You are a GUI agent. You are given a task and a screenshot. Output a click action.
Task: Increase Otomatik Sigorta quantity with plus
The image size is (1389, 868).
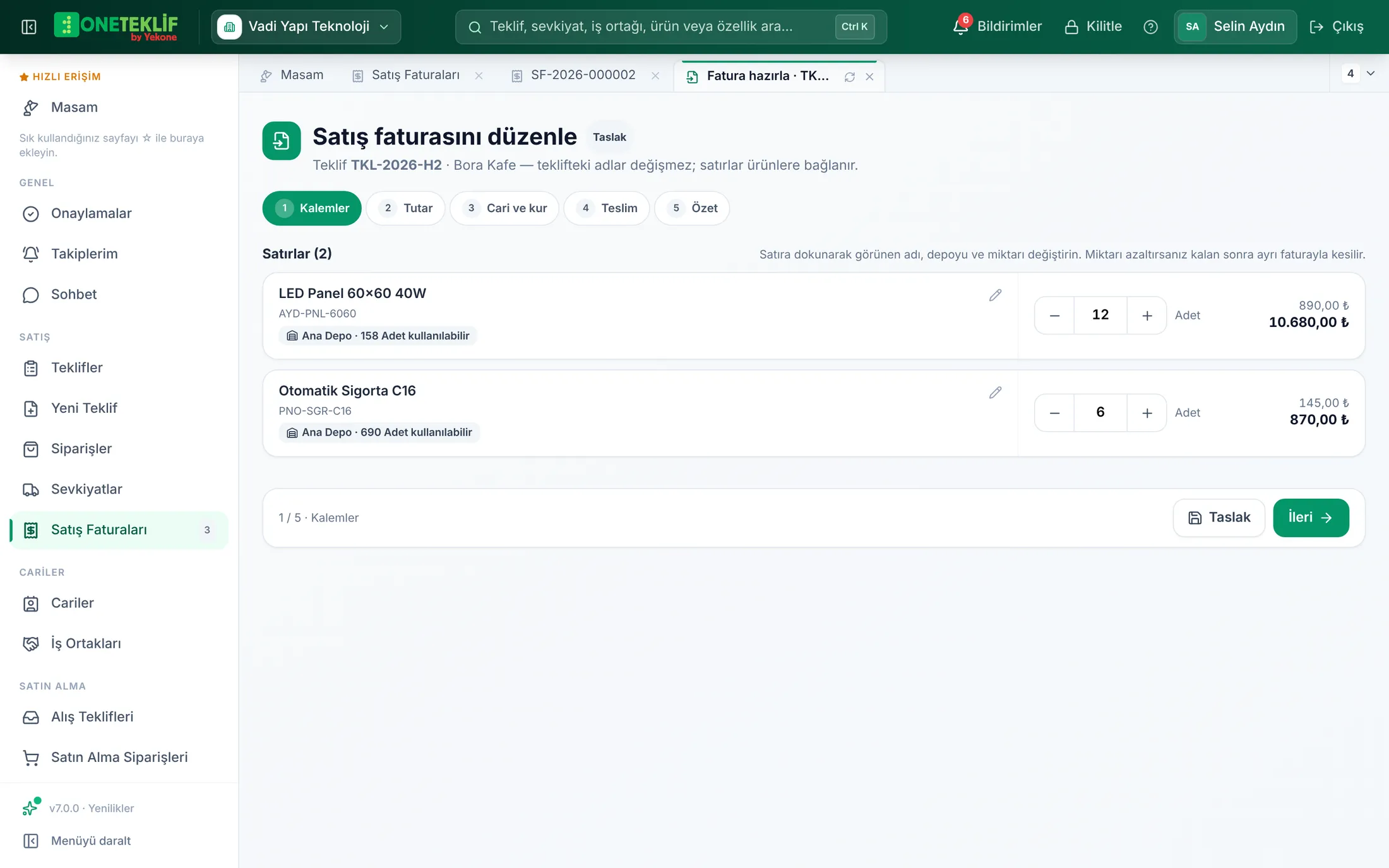click(x=1147, y=413)
